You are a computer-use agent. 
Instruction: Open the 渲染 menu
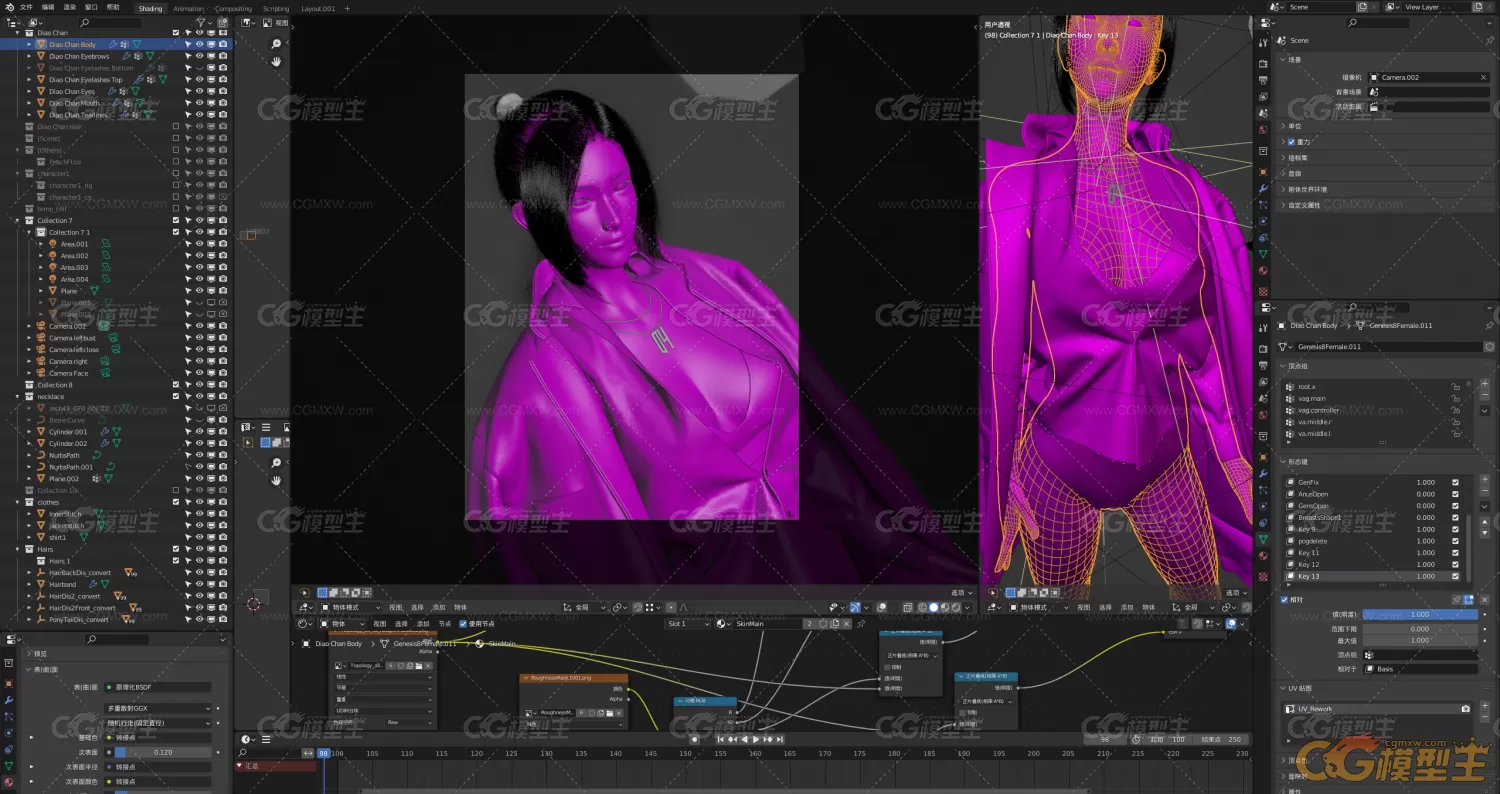[x=69, y=7]
